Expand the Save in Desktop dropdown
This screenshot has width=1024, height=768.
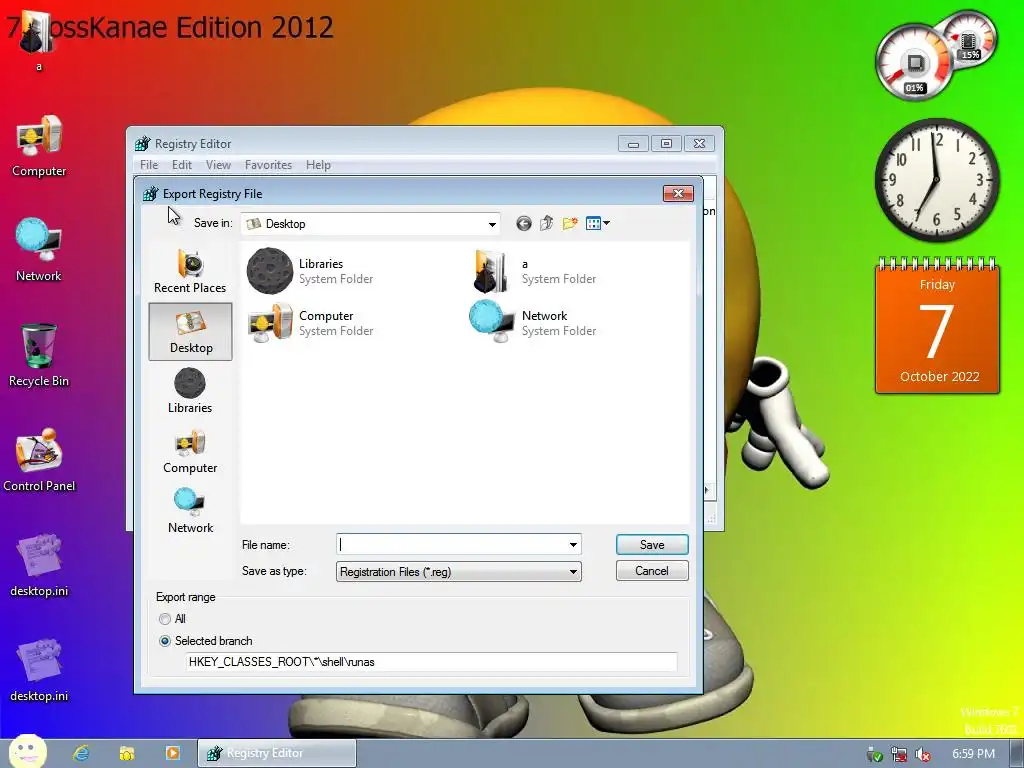coord(492,224)
